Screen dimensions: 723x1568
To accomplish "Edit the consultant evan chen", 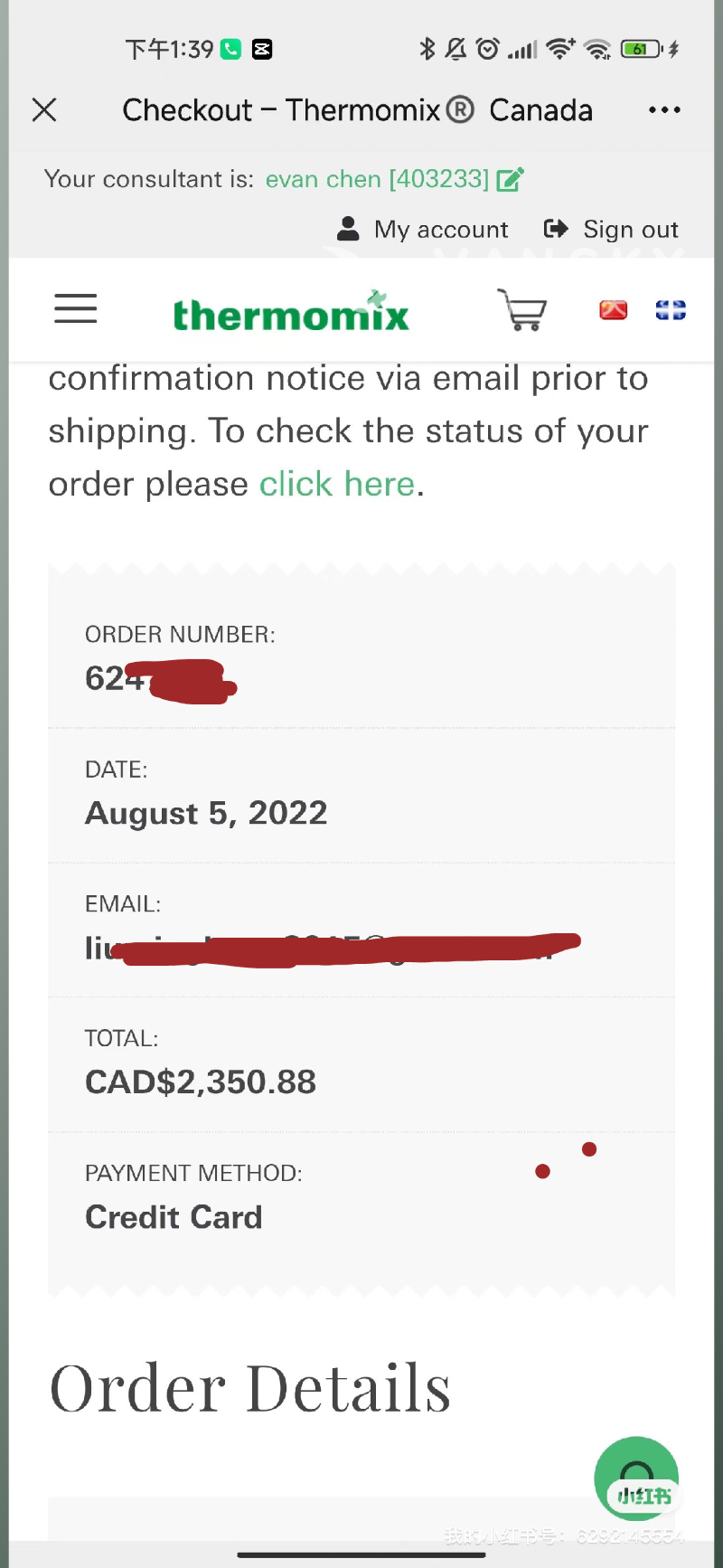I will pyautogui.click(x=510, y=179).
